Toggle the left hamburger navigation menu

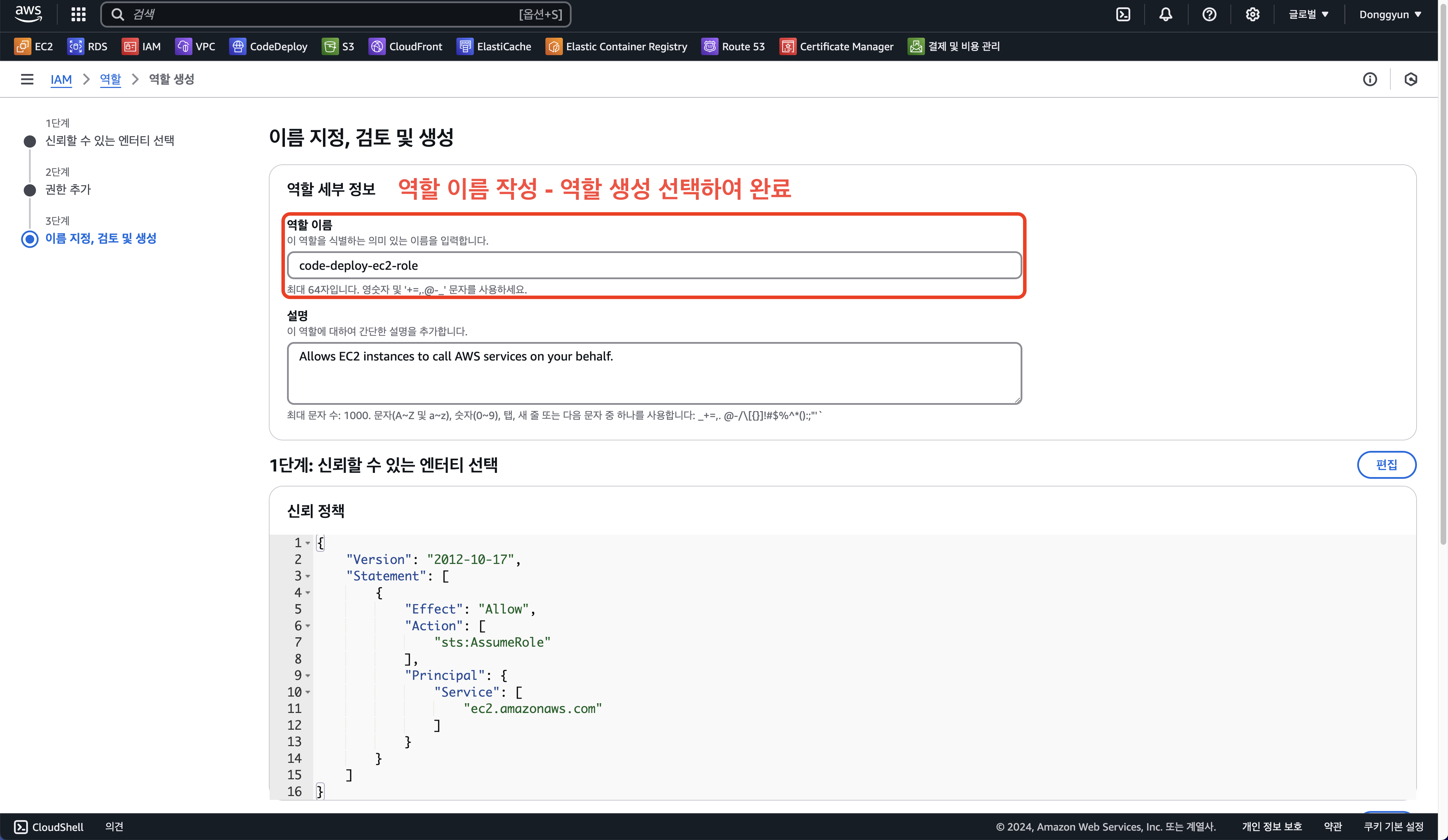[27, 79]
